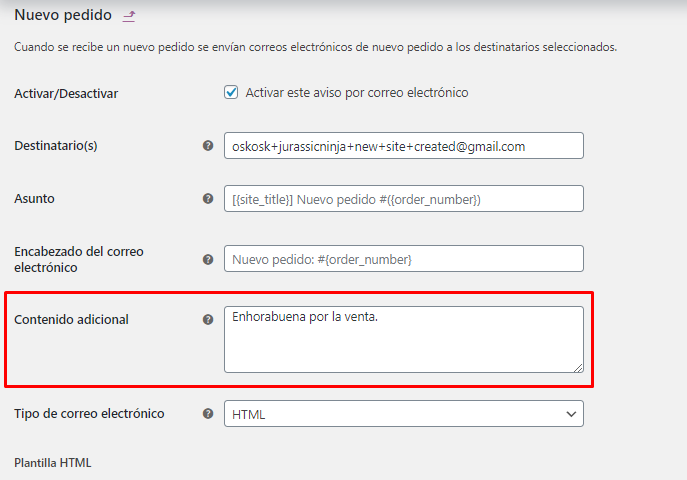
Task: Click the Contenido adicional label
Action: click(72, 320)
